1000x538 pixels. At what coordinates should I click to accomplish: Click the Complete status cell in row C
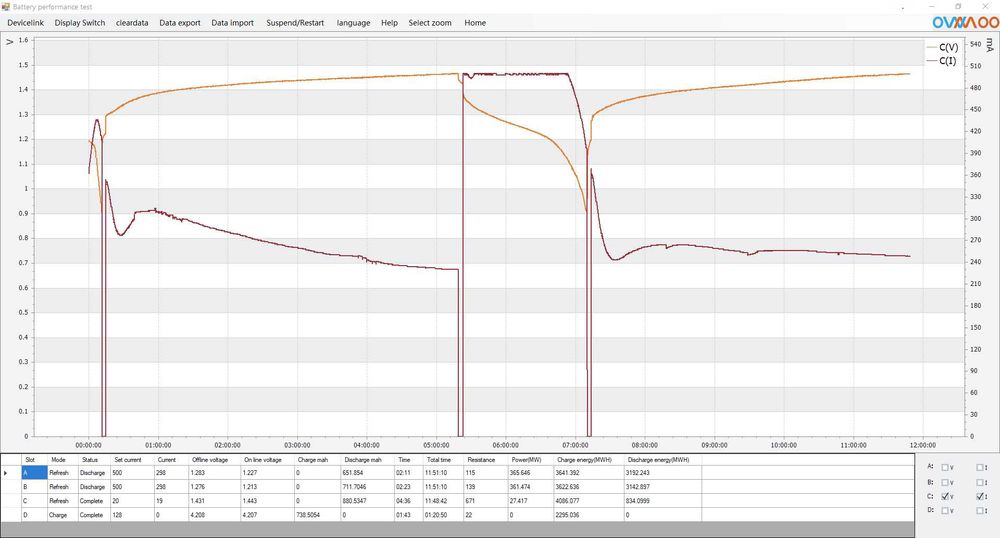pos(94,501)
